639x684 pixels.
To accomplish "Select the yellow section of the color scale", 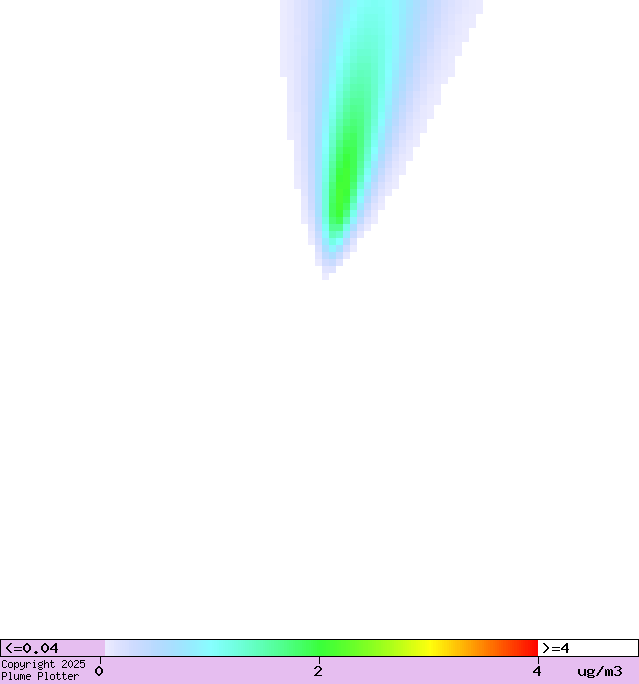I will (430, 648).
